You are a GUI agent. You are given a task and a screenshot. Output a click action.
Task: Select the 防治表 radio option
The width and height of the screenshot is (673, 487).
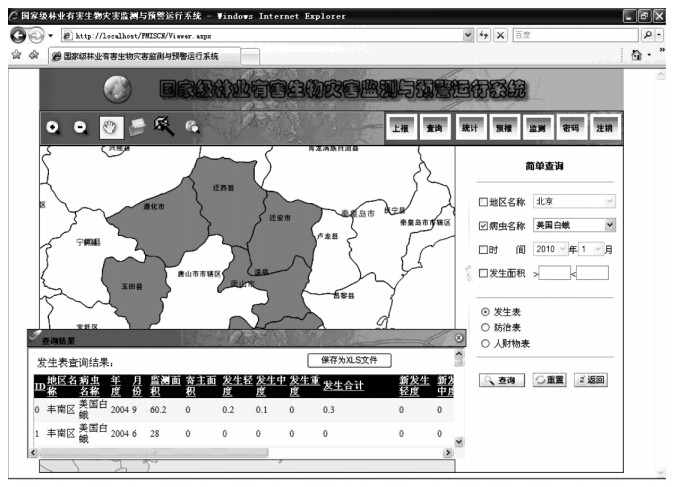point(486,327)
